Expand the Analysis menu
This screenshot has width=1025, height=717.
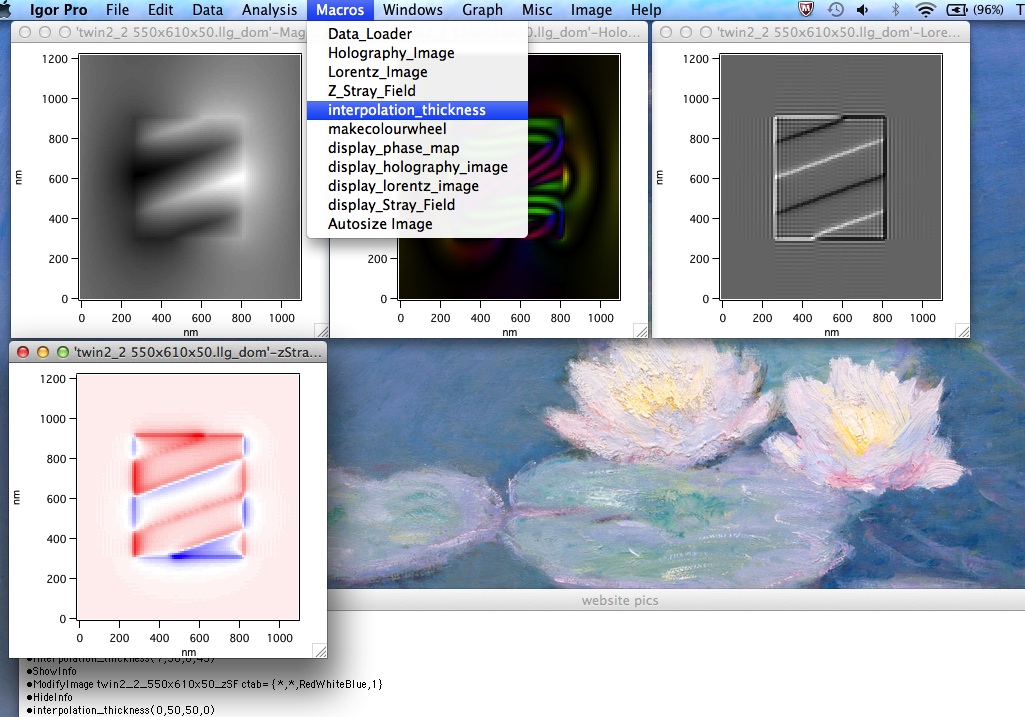click(269, 10)
